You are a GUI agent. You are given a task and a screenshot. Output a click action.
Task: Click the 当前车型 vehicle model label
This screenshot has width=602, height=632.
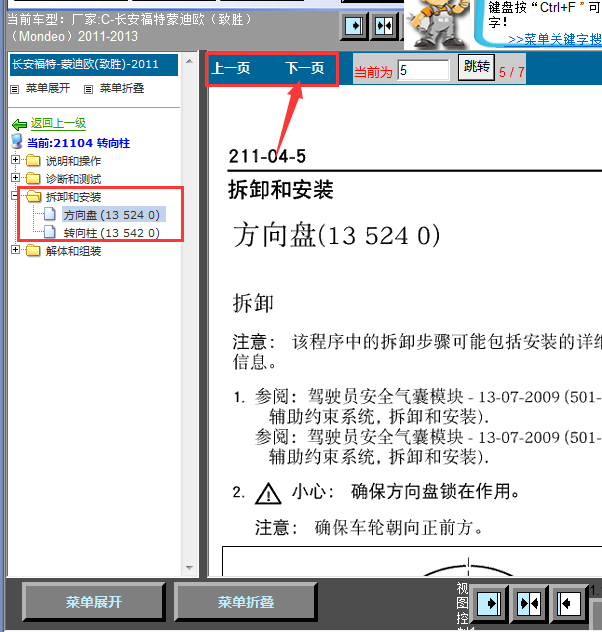[x=129, y=27]
